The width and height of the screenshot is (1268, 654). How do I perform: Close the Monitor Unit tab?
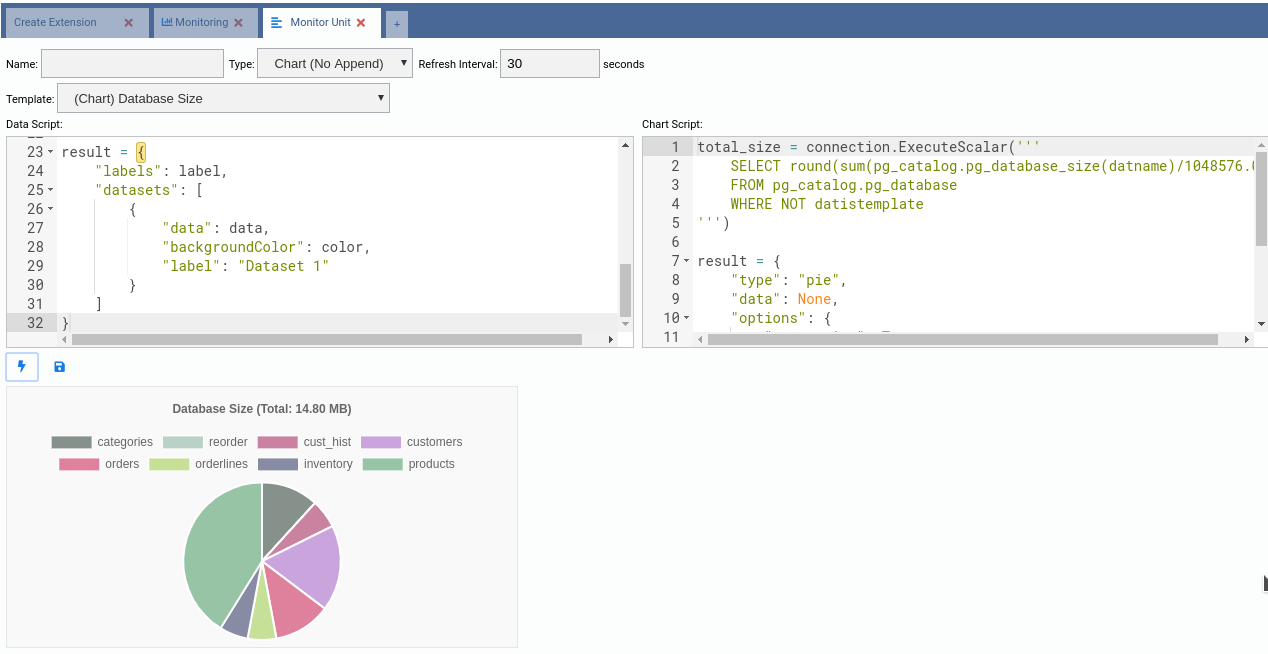361,23
